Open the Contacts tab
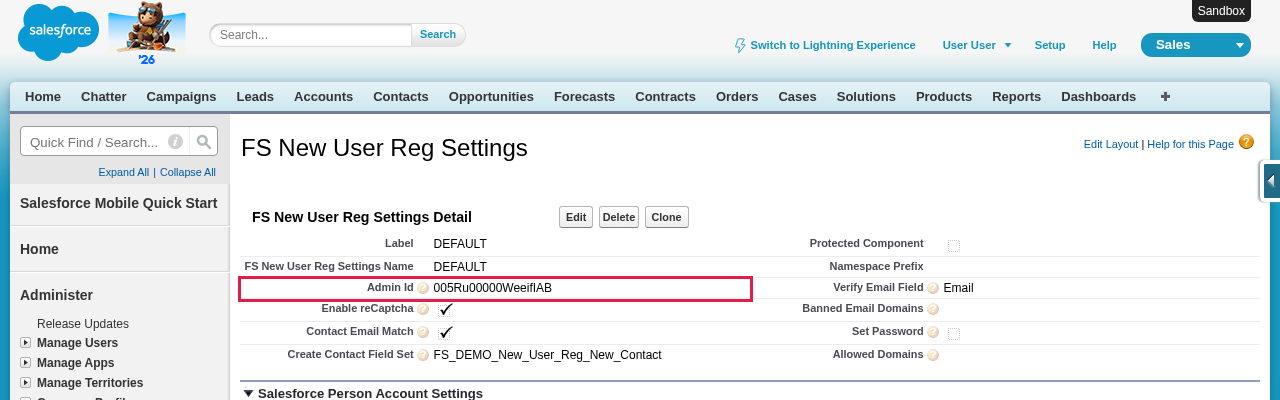 pos(401,97)
